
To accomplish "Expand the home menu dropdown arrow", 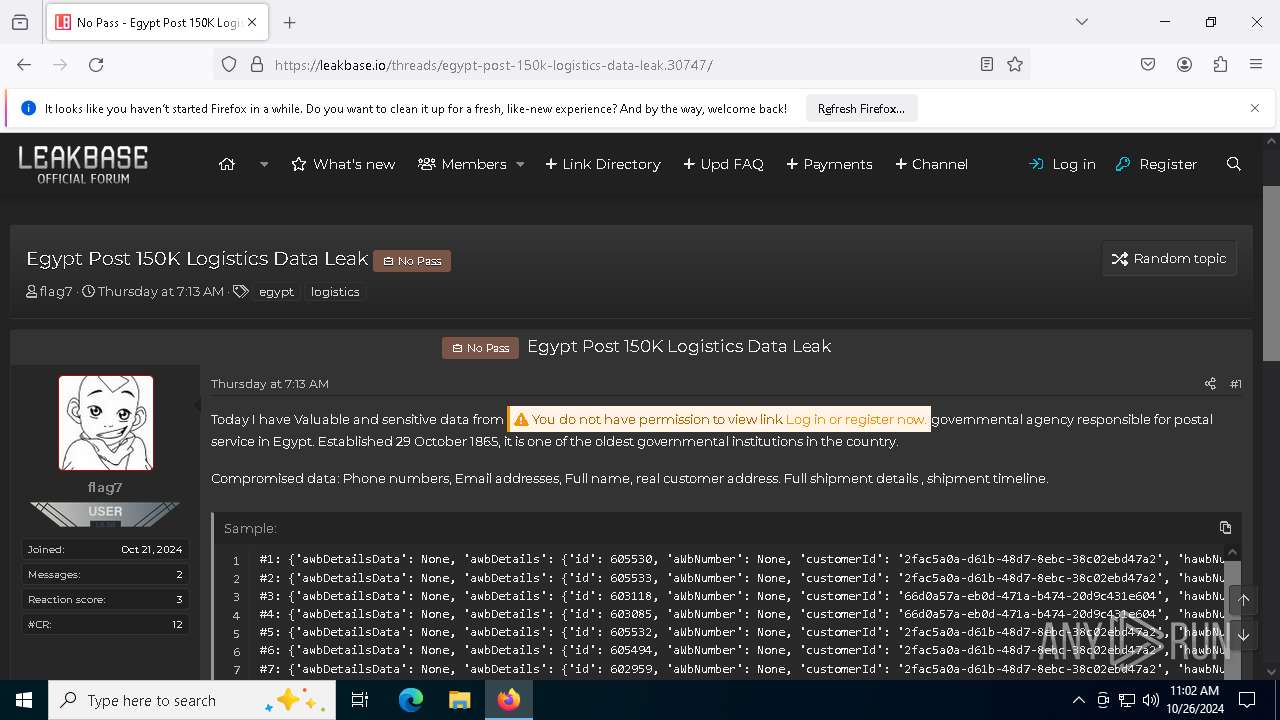I will pyautogui.click(x=264, y=164).
